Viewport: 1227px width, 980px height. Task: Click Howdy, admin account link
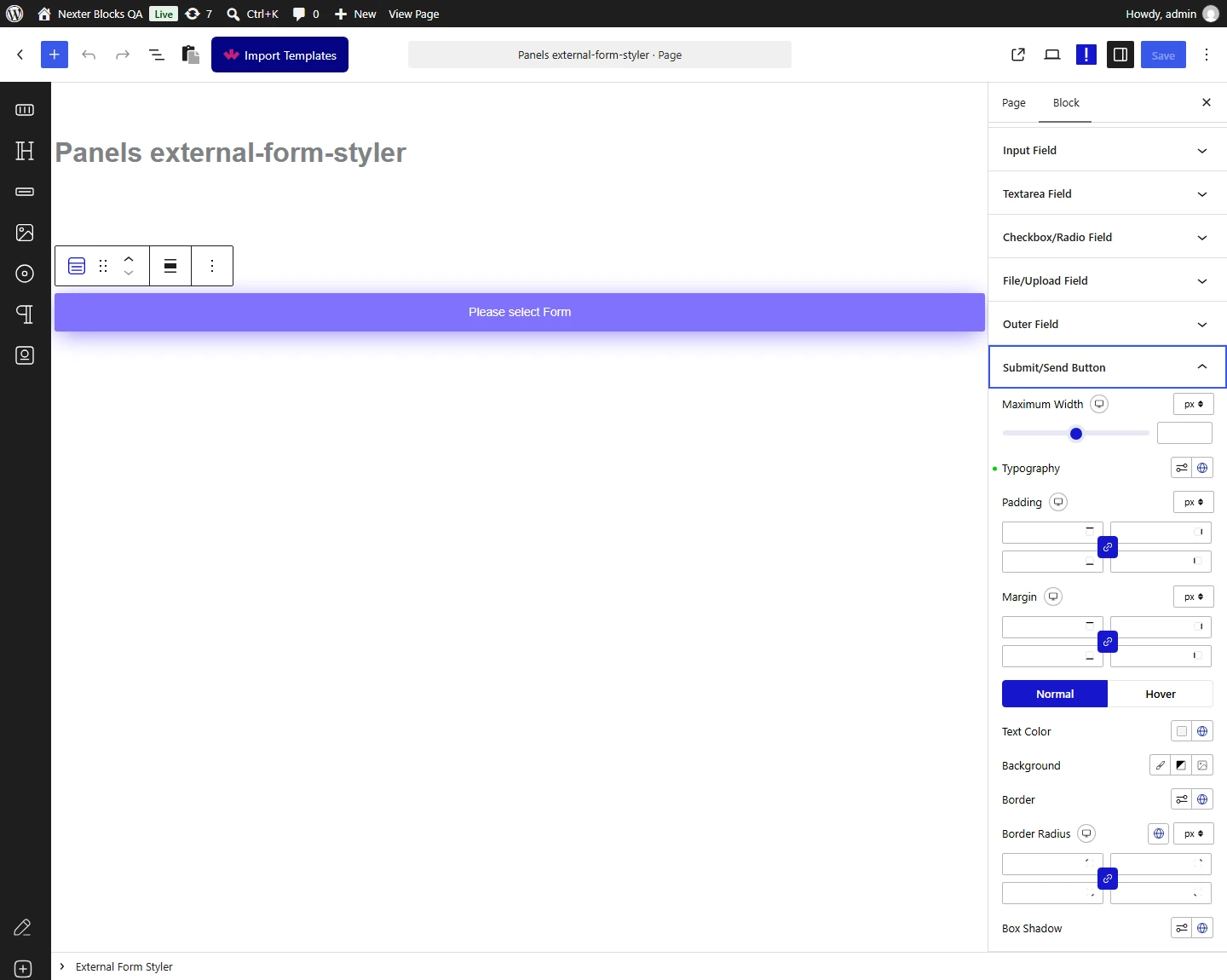[x=1172, y=14]
